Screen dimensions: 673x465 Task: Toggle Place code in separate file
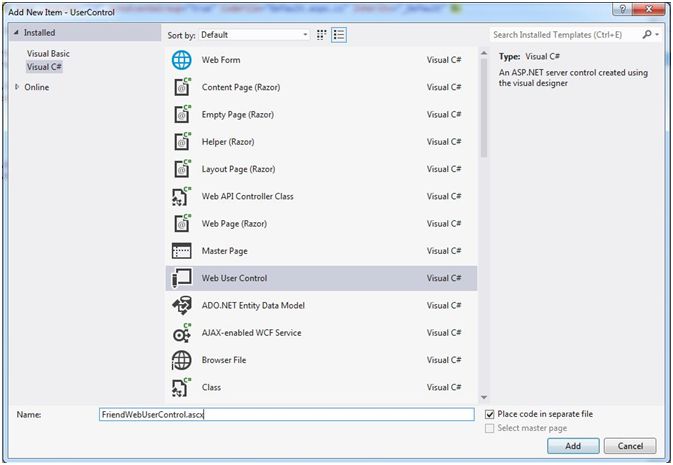coord(489,414)
